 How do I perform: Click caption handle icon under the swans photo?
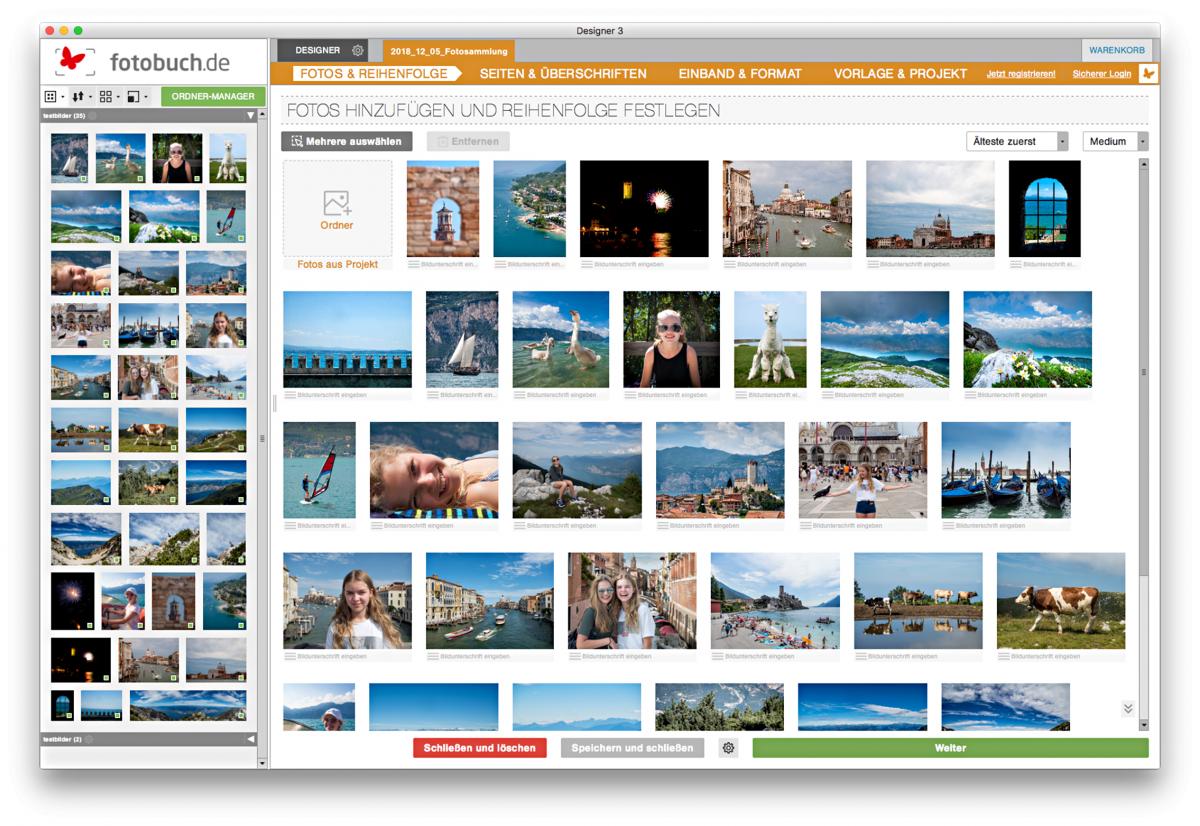click(x=520, y=395)
